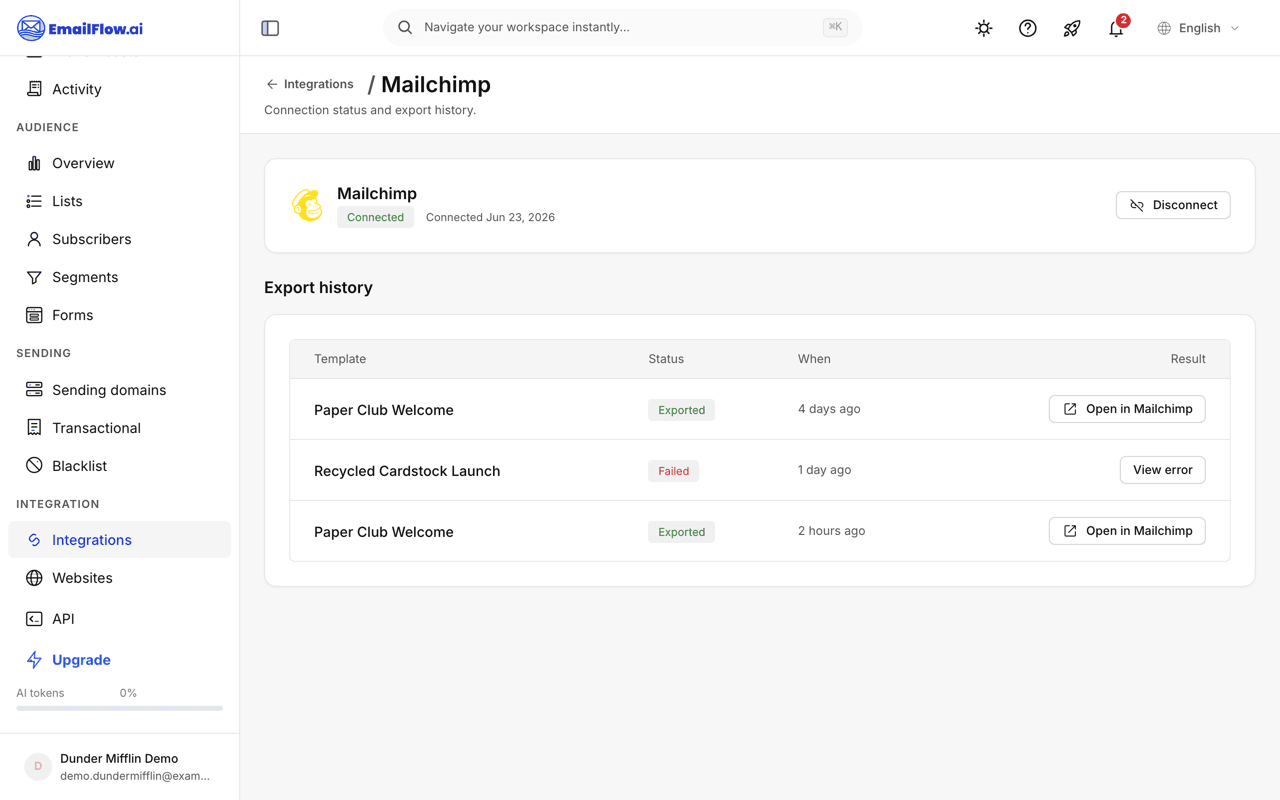The height and width of the screenshot is (800, 1280).
Task: Click the Websites globe icon
Action: pos(34,578)
